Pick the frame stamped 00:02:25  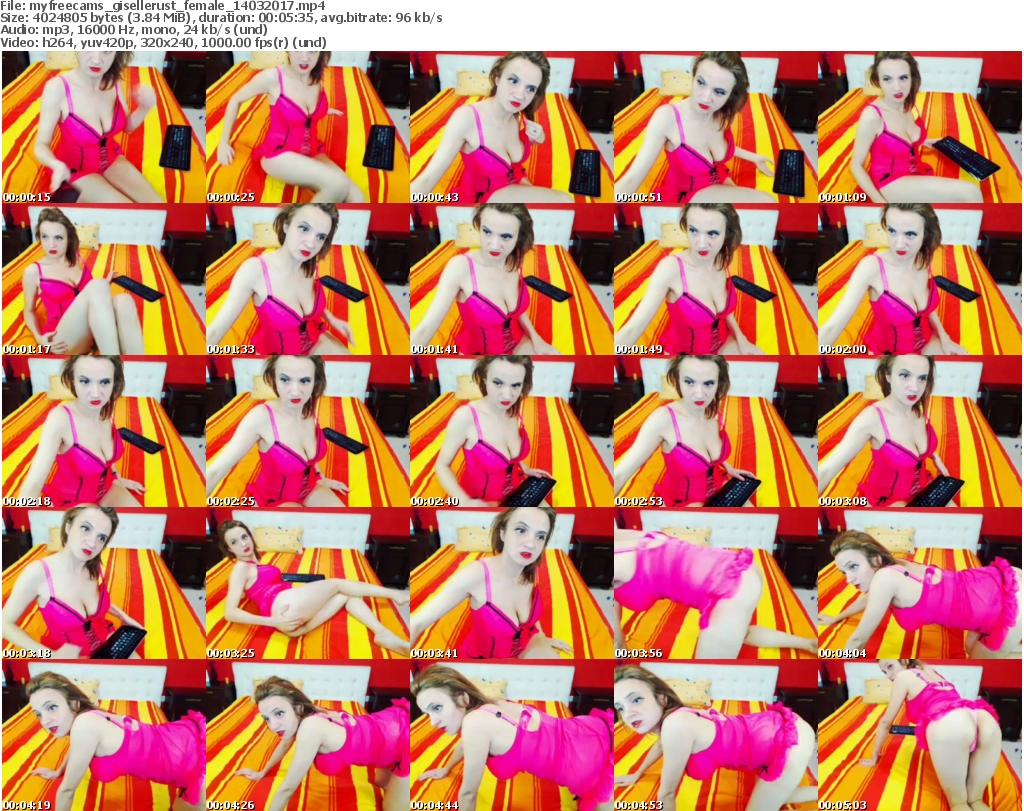point(308,432)
